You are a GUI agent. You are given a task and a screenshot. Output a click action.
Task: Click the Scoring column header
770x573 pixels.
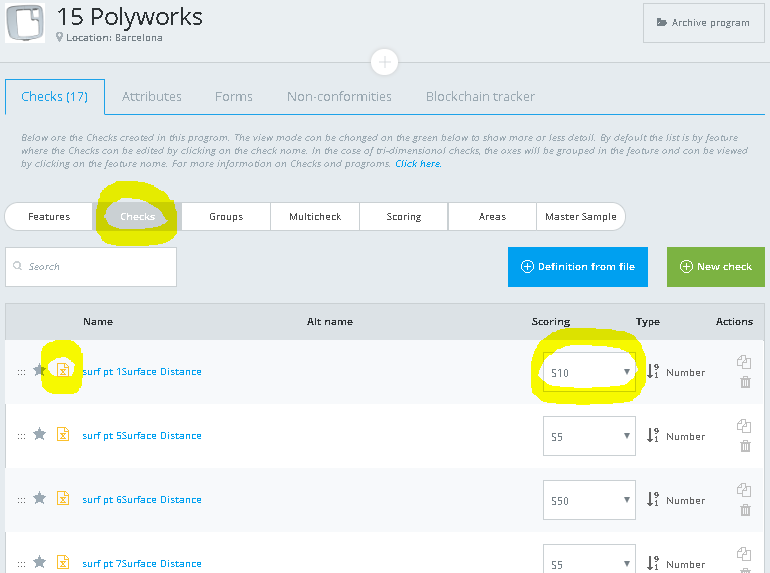point(550,322)
